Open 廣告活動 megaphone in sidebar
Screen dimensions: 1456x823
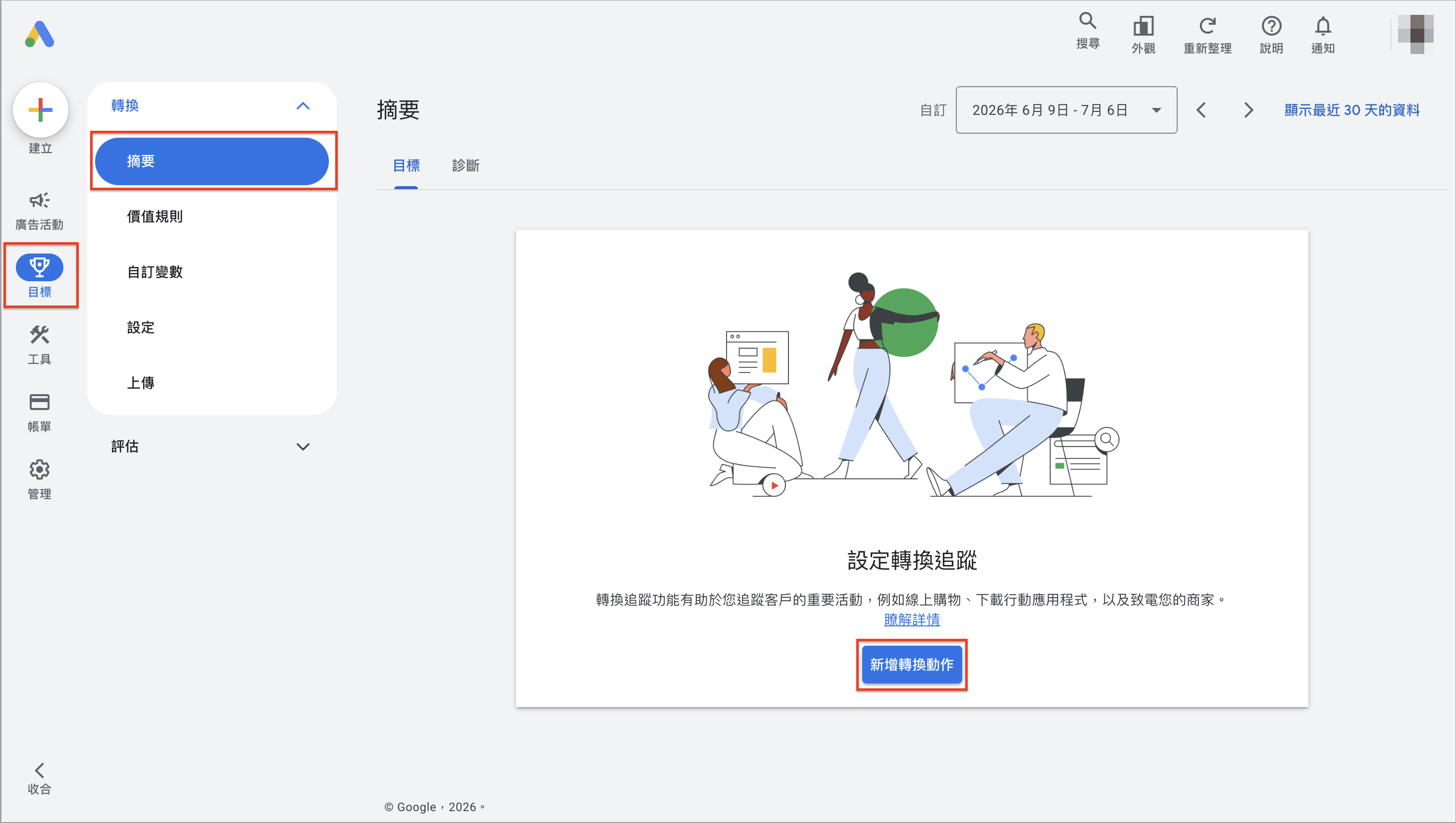(40, 200)
